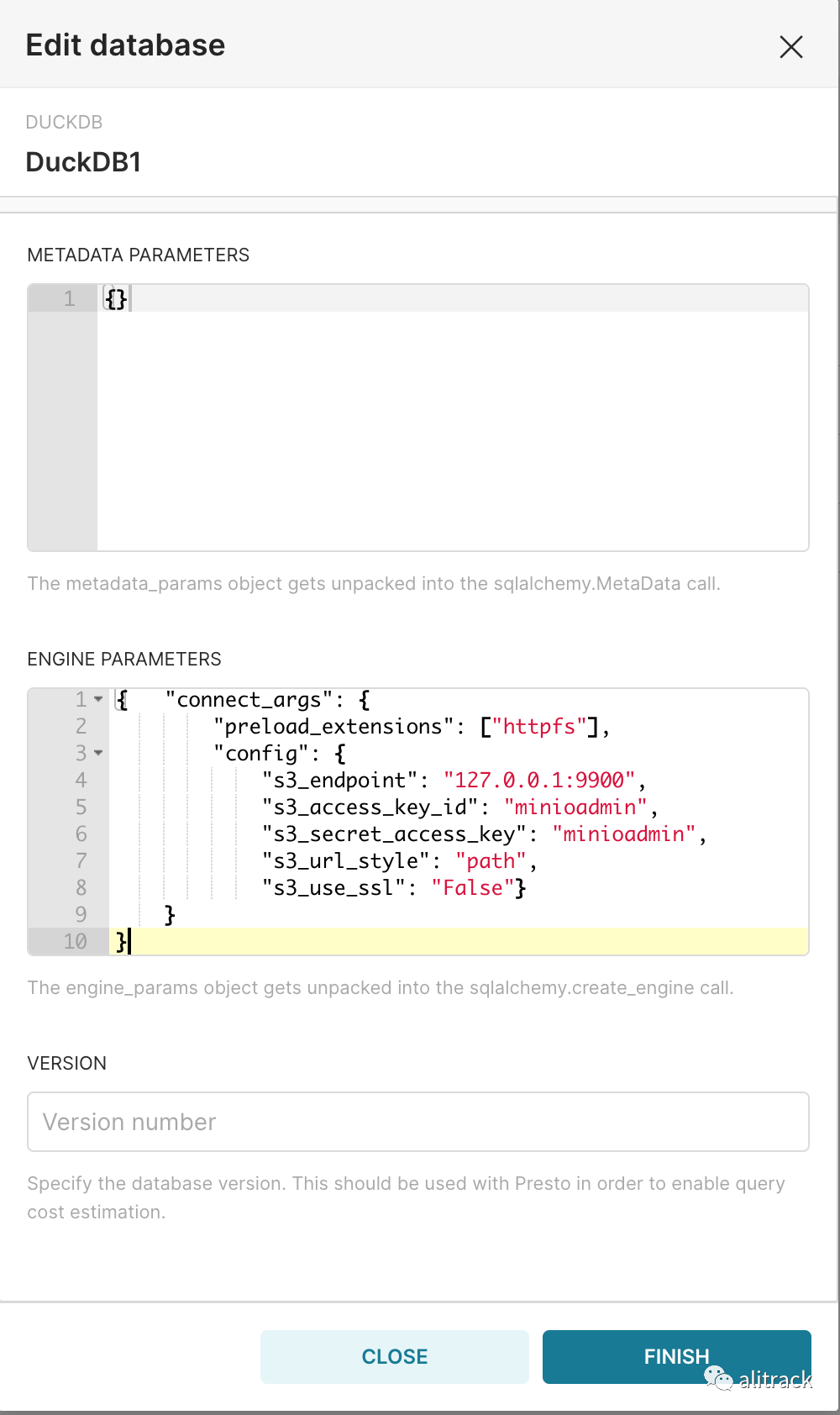Place cursor on "connect_args" key

click(x=249, y=699)
